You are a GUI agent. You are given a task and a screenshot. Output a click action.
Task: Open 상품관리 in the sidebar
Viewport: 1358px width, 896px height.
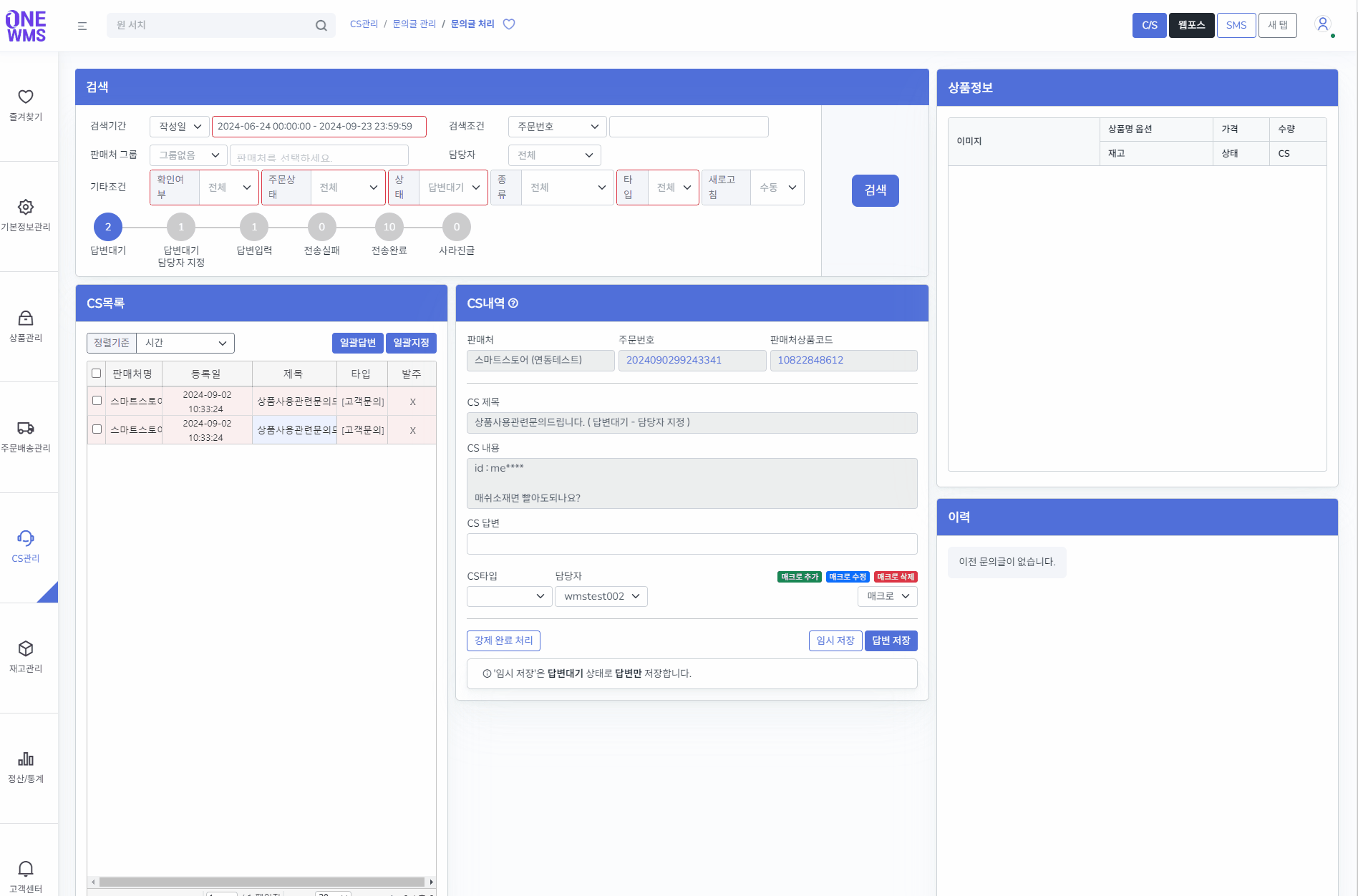click(26, 326)
